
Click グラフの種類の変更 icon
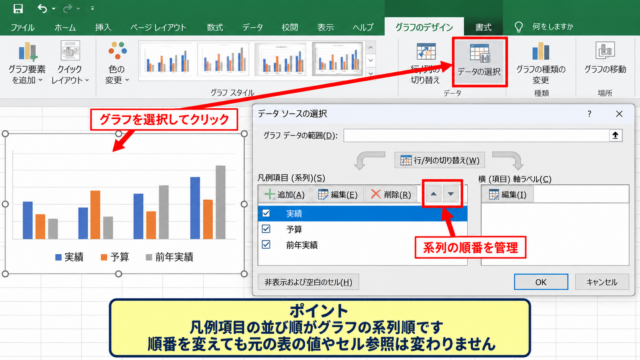click(541, 63)
